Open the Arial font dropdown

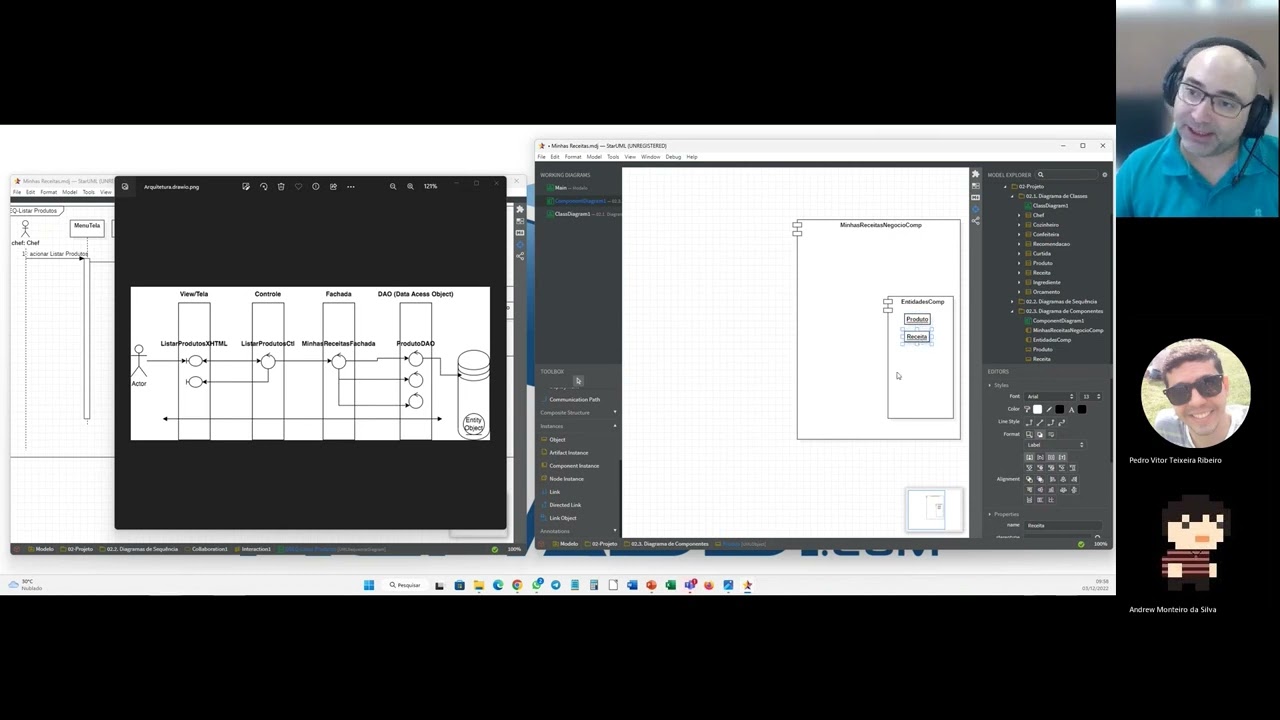tap(1049, 396)
